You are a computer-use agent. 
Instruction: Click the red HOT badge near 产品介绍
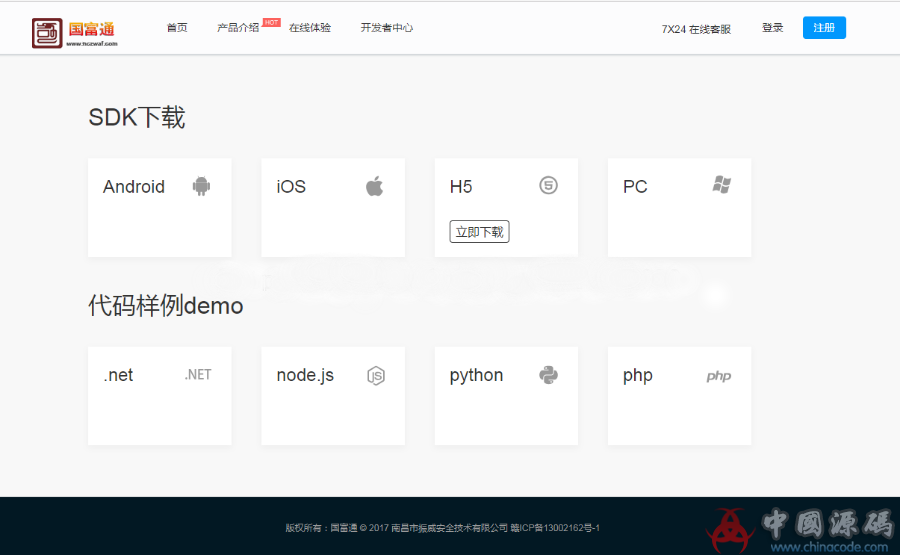pyautogui.click(x=271, y=22)
